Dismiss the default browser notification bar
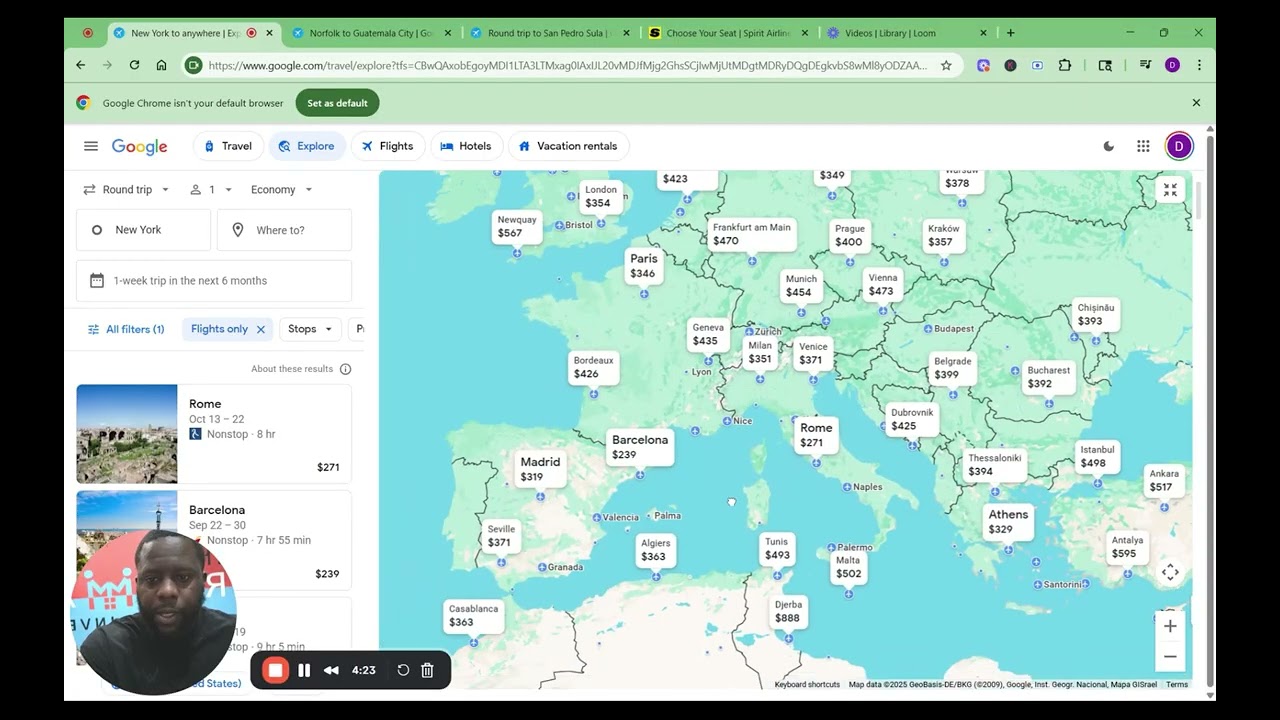Image resolution: width=1280 pixels, height=720 pixels. pyautogui.click(x=1196, y=103)
